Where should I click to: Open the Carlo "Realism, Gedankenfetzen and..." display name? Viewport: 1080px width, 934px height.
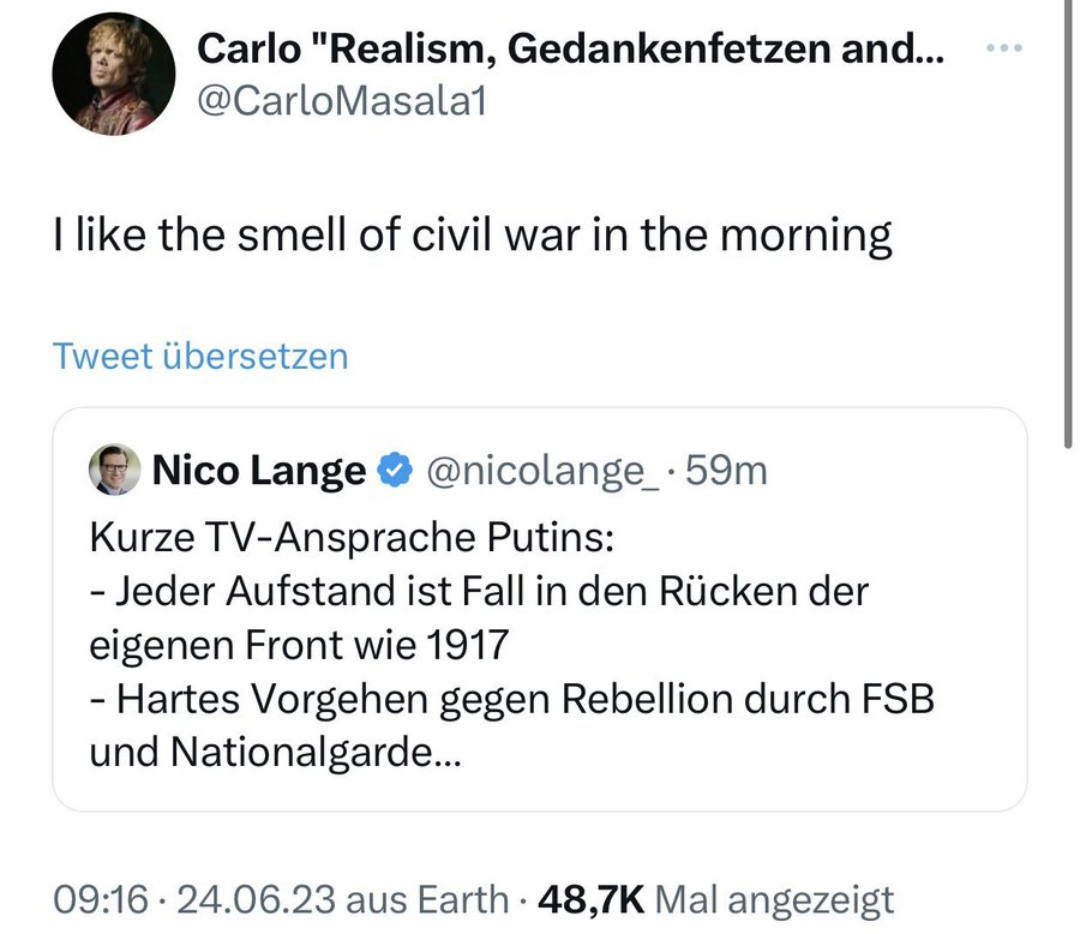click(570, 47)
